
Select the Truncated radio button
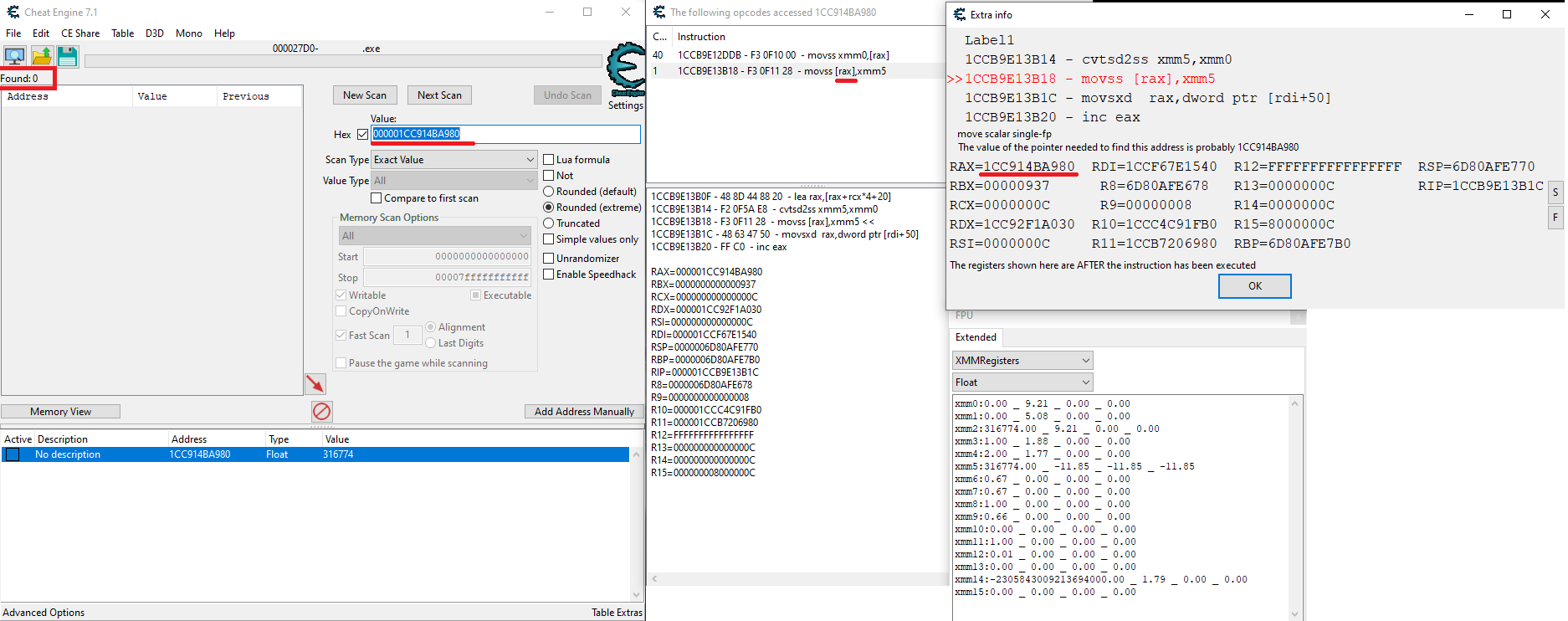coord(549,223)
